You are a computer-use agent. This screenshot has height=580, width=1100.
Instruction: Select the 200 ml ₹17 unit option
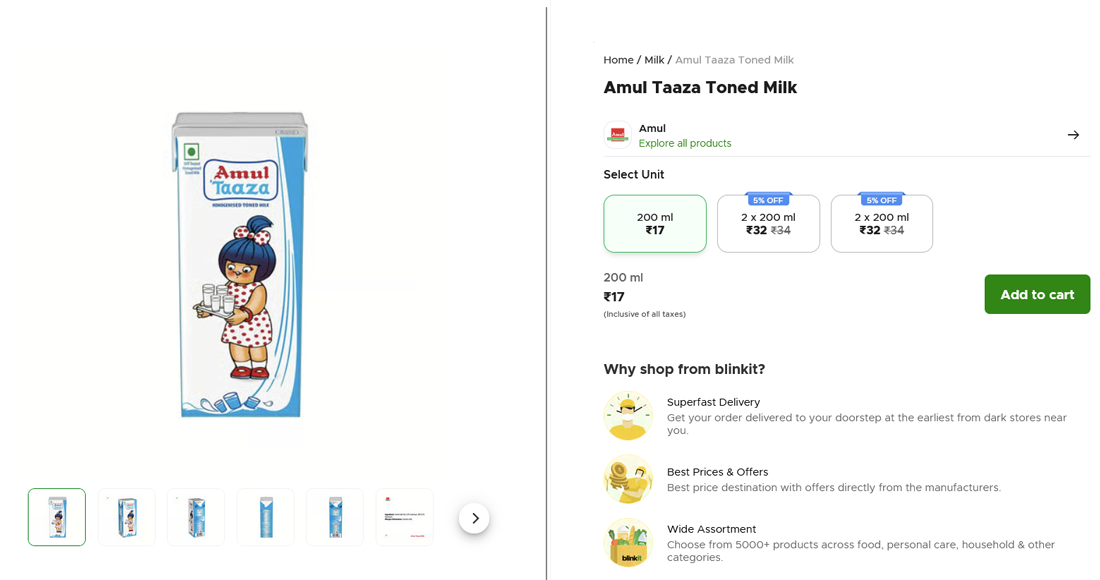click(x=655, y=224)
